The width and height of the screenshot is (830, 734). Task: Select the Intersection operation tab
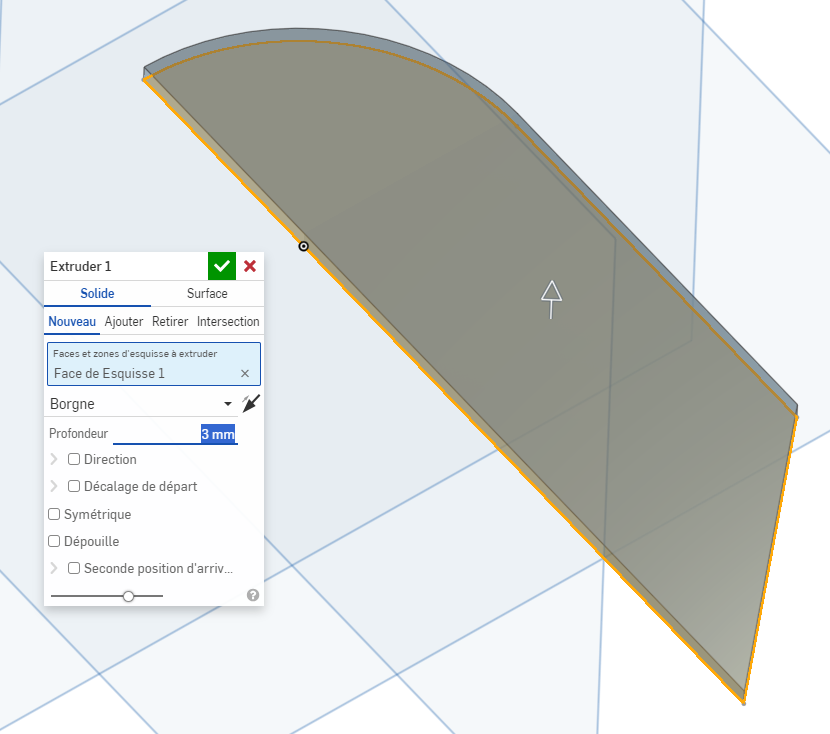[x=228, y=322]
